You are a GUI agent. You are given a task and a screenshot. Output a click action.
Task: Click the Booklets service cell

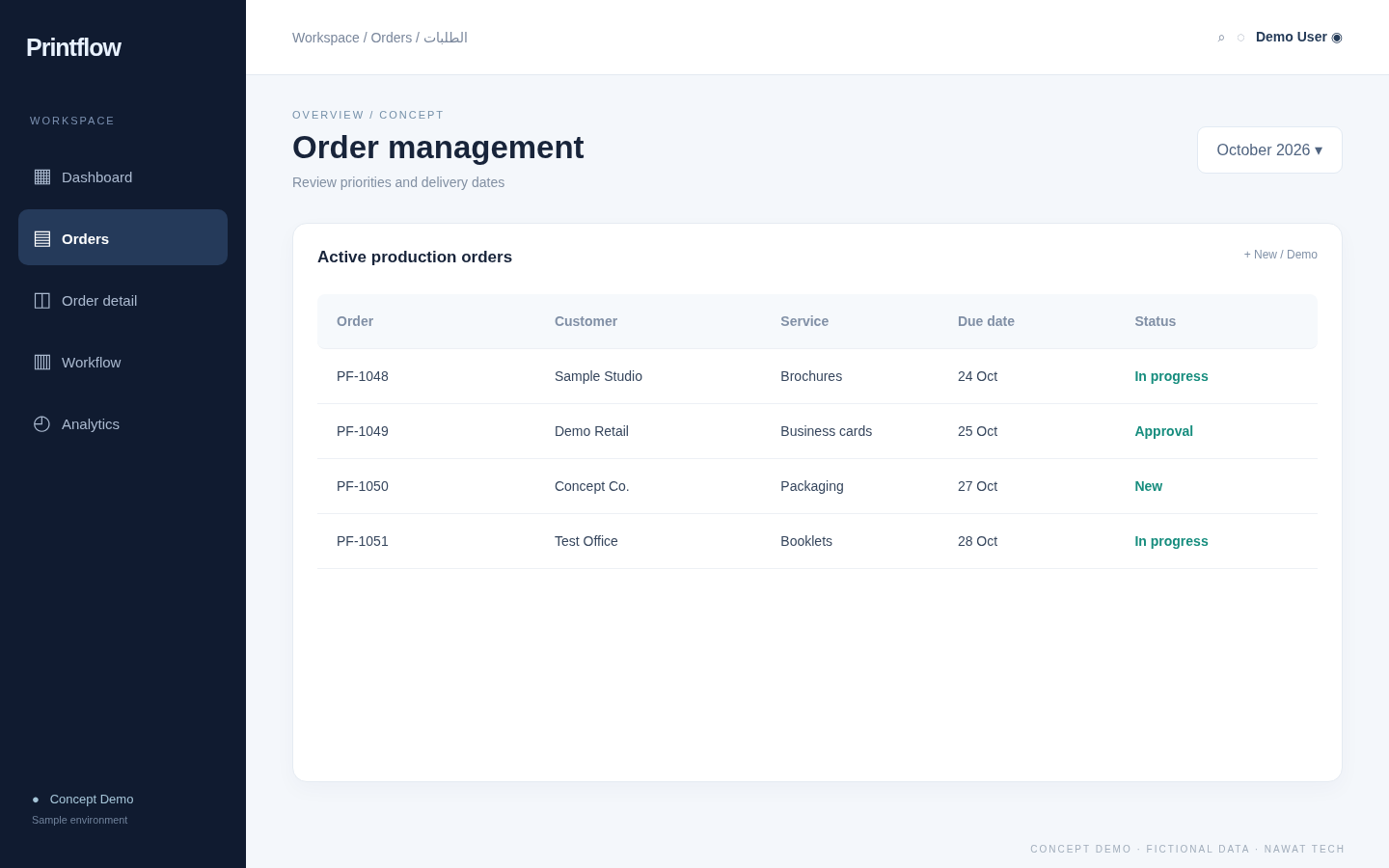pyautogui.click(x=806, y=541)
